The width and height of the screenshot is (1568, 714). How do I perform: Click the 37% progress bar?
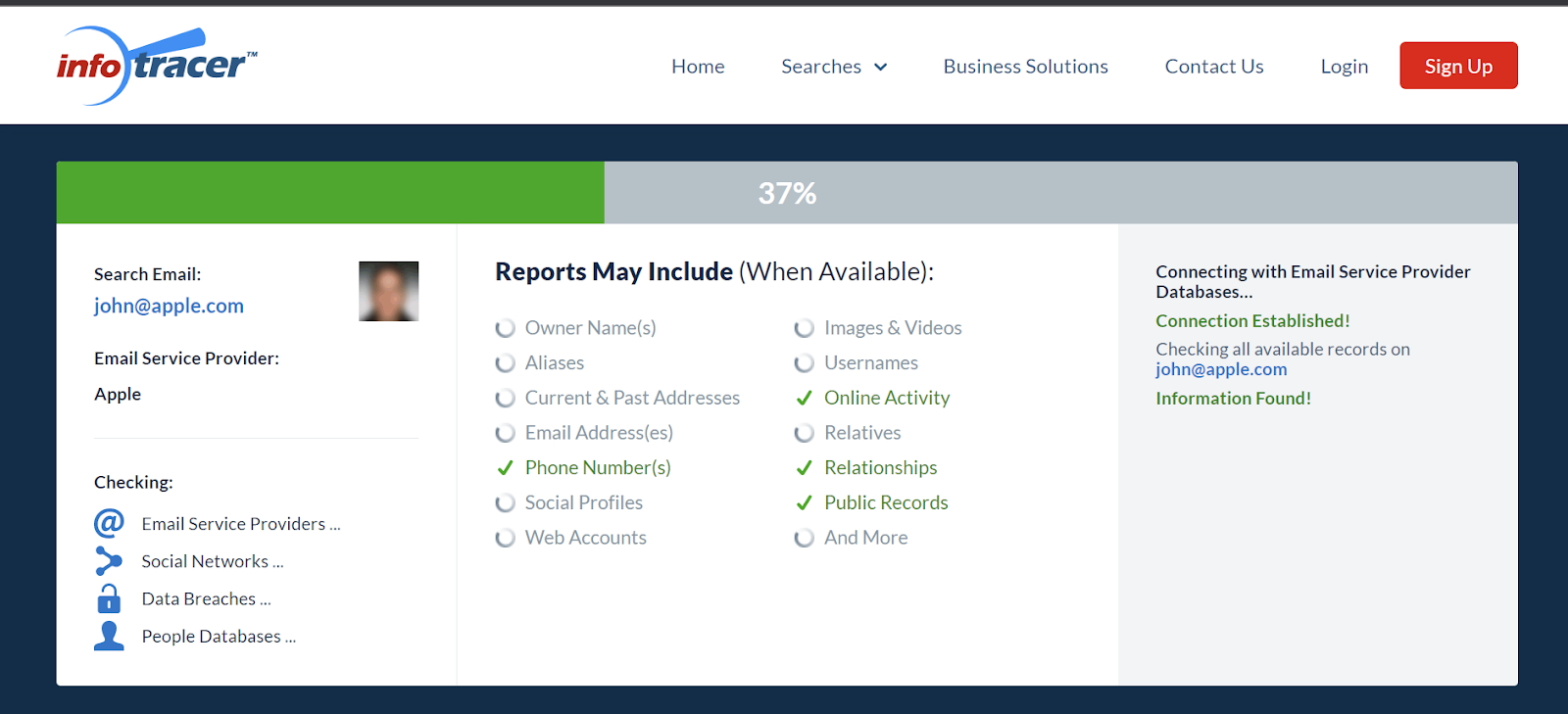coord(787,193)
